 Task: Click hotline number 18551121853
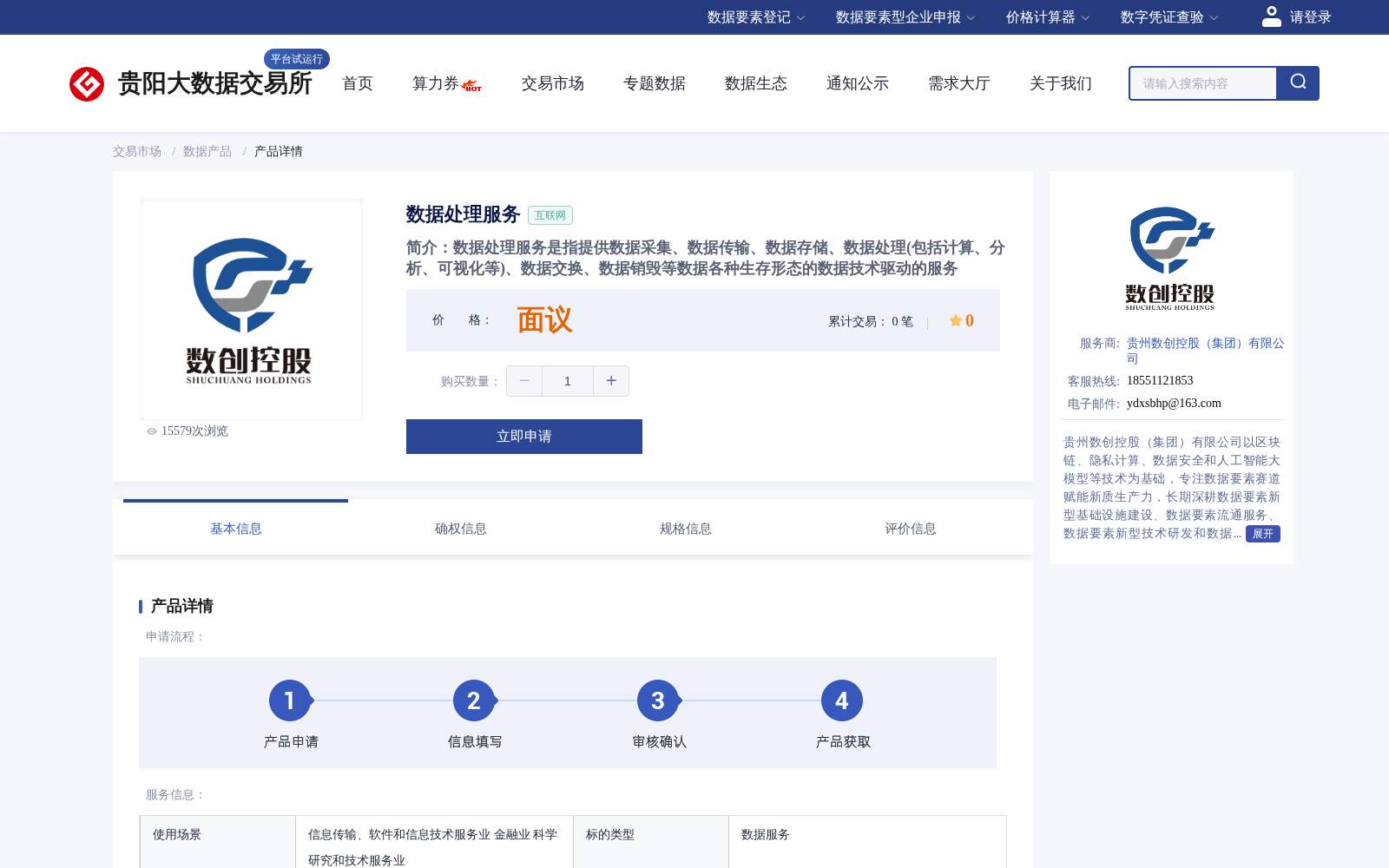[1160, 381]
